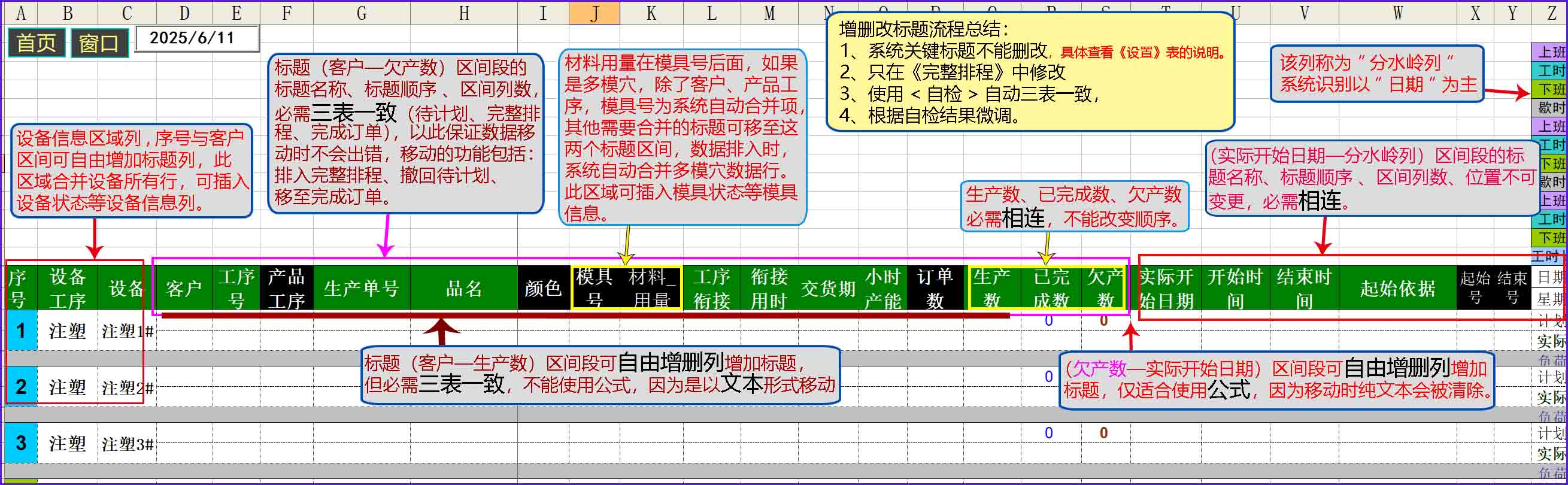Select column header W

point(1397,13)
